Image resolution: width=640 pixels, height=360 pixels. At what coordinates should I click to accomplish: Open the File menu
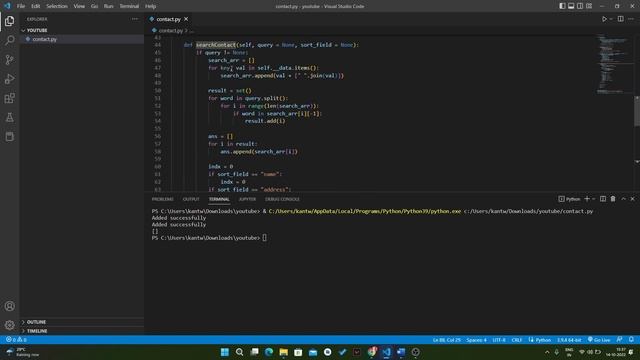click(x=21, y=6)
